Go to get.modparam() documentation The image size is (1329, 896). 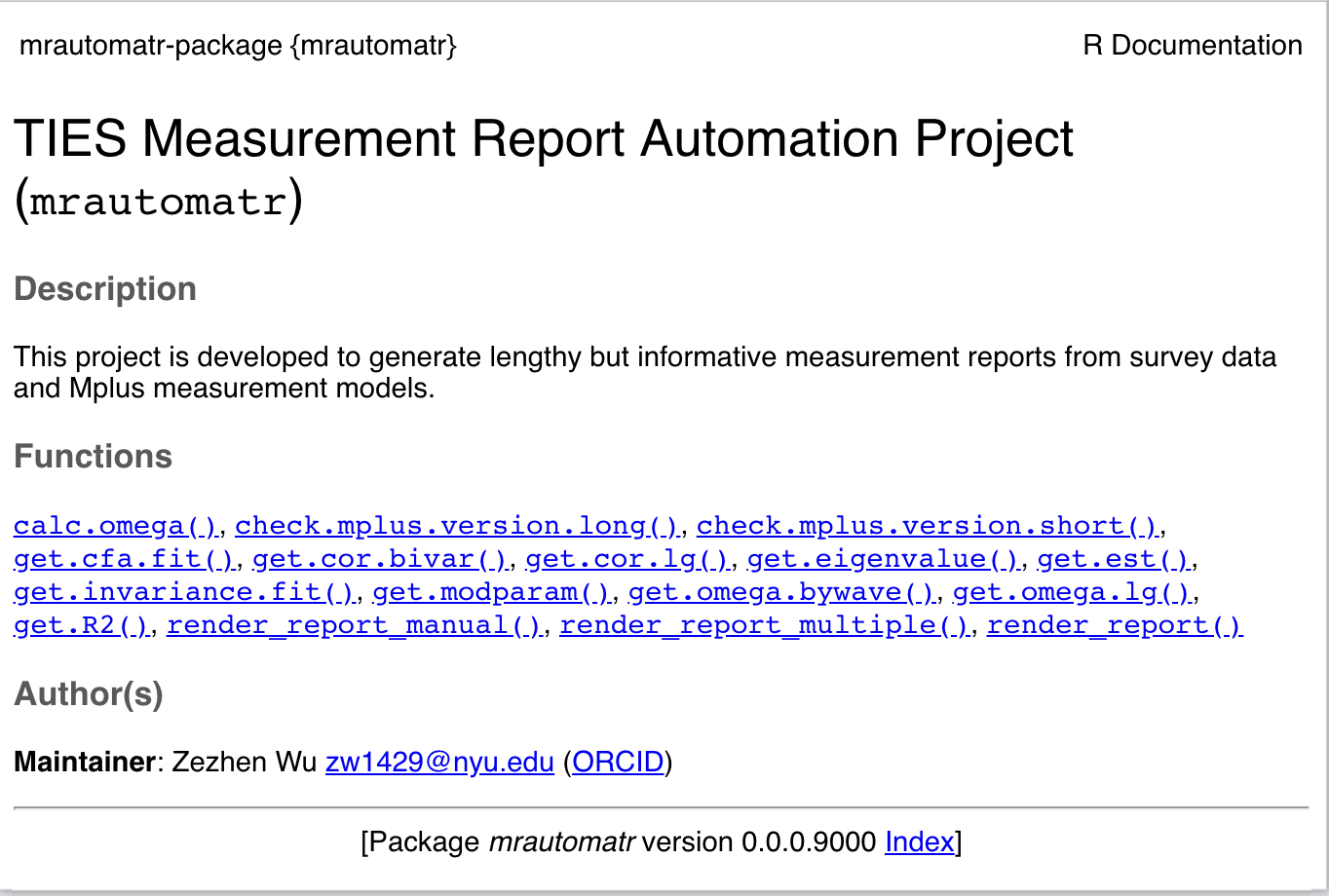click(492, 592)
